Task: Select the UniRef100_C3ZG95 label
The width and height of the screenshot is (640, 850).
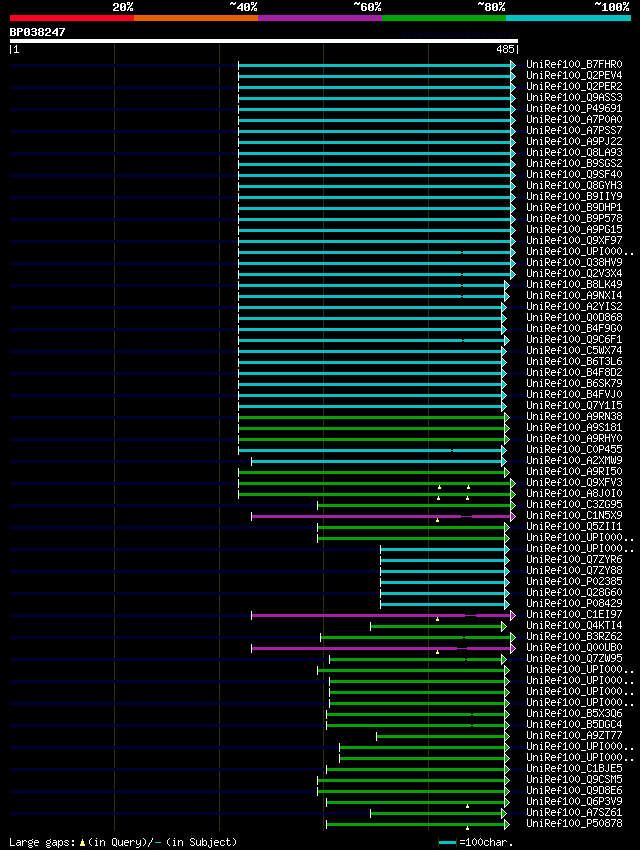Action: pos(574,504)
